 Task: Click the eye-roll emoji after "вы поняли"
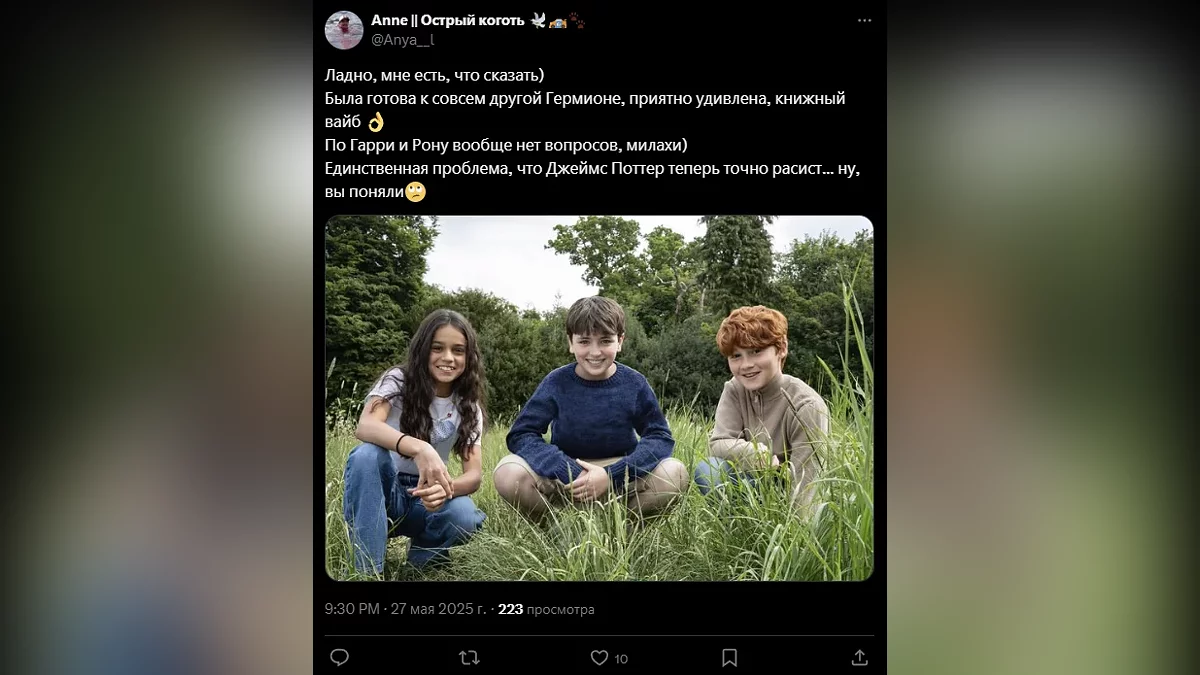click(415, 192)
